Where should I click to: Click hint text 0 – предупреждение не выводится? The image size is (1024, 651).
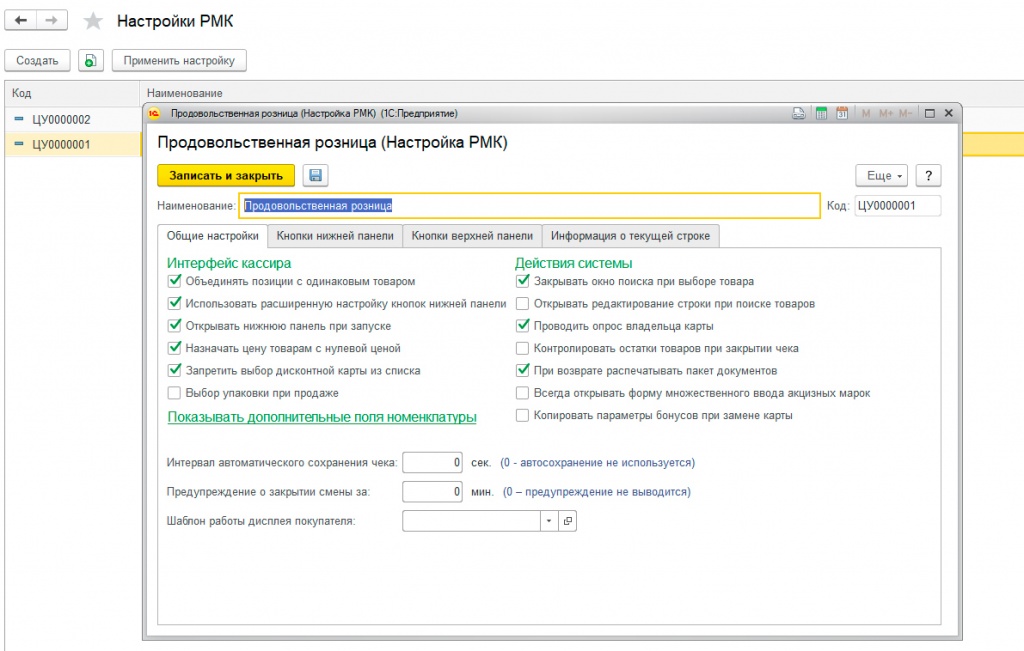[x=597, y=492]
